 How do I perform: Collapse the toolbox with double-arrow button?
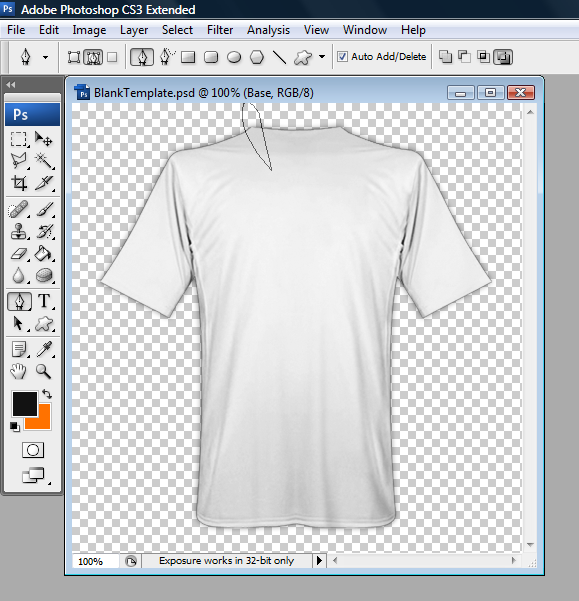(x=11, y=85)
